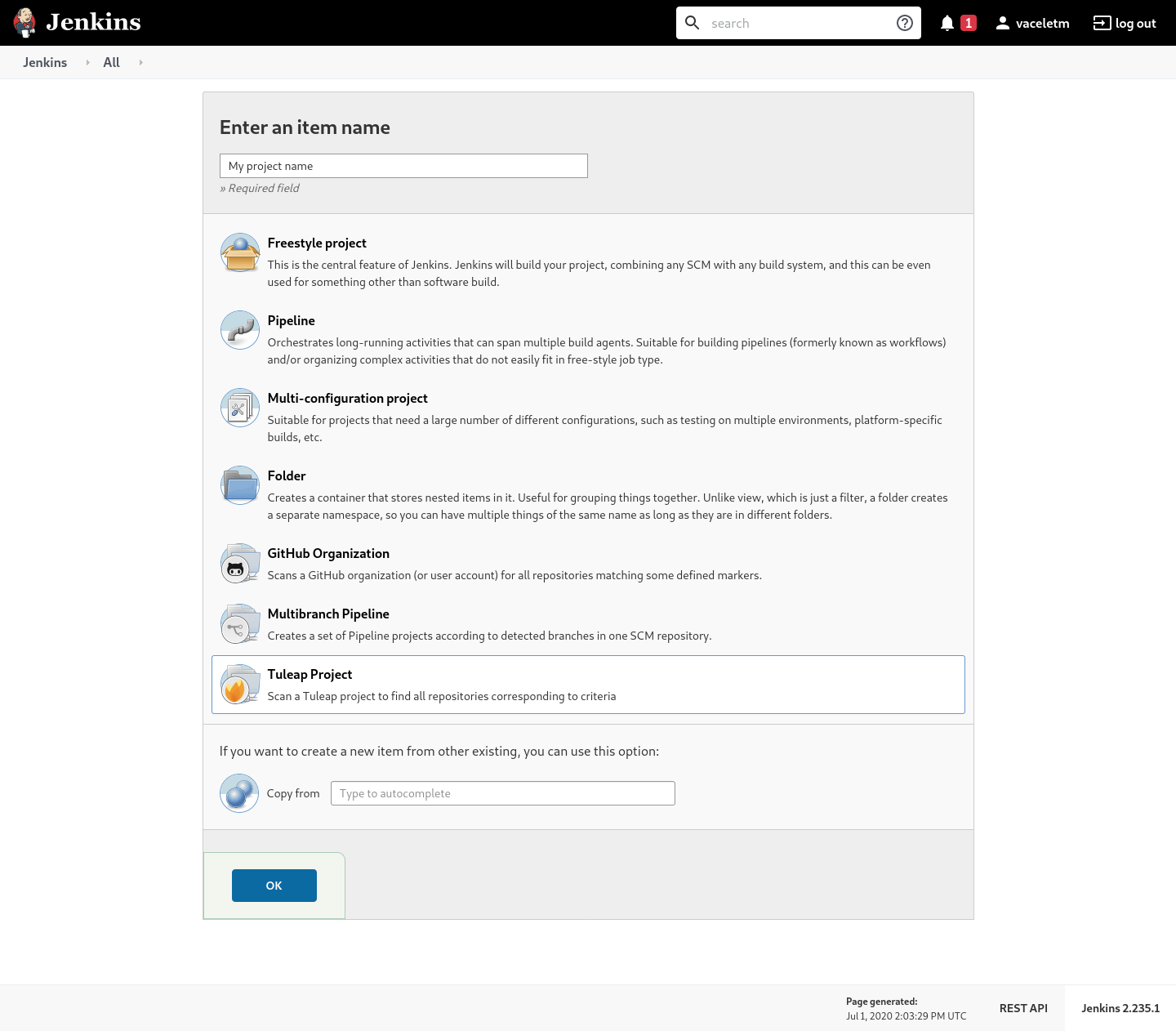The image size is (1176, 1031).
Task: Click the Multi-configuration project description
Action: [x=605, y=429]
